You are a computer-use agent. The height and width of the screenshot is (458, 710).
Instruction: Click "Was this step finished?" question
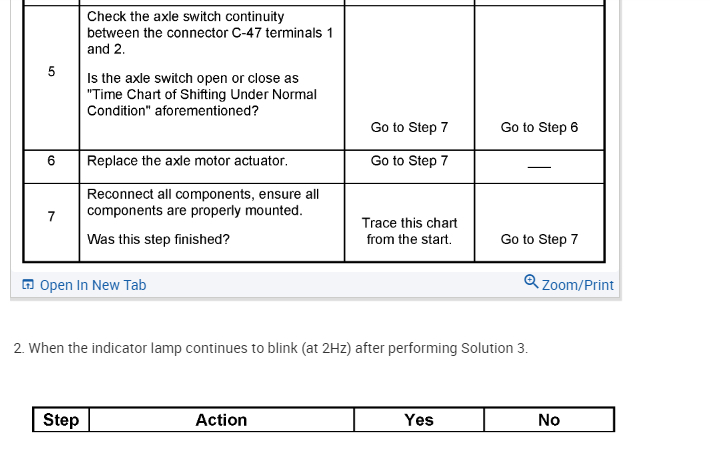coord(158,240)
